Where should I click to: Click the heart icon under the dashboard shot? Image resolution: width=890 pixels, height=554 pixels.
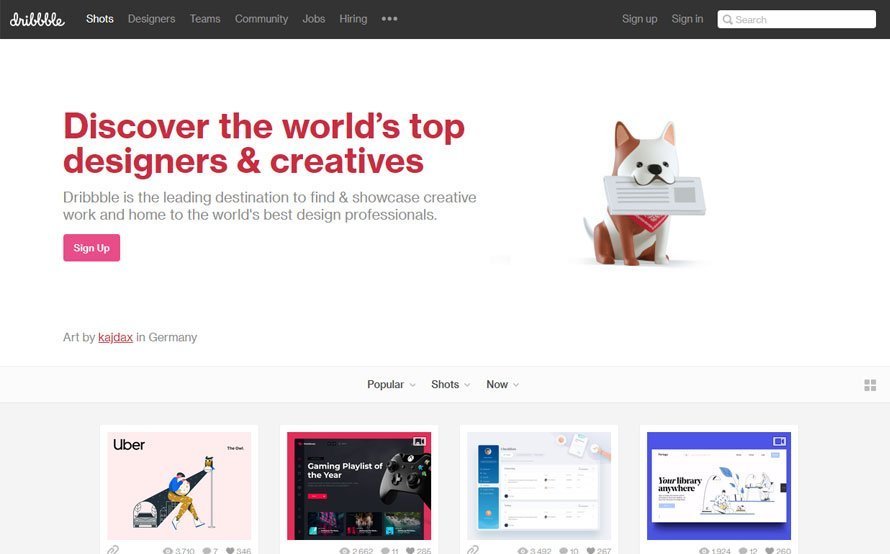590,551
